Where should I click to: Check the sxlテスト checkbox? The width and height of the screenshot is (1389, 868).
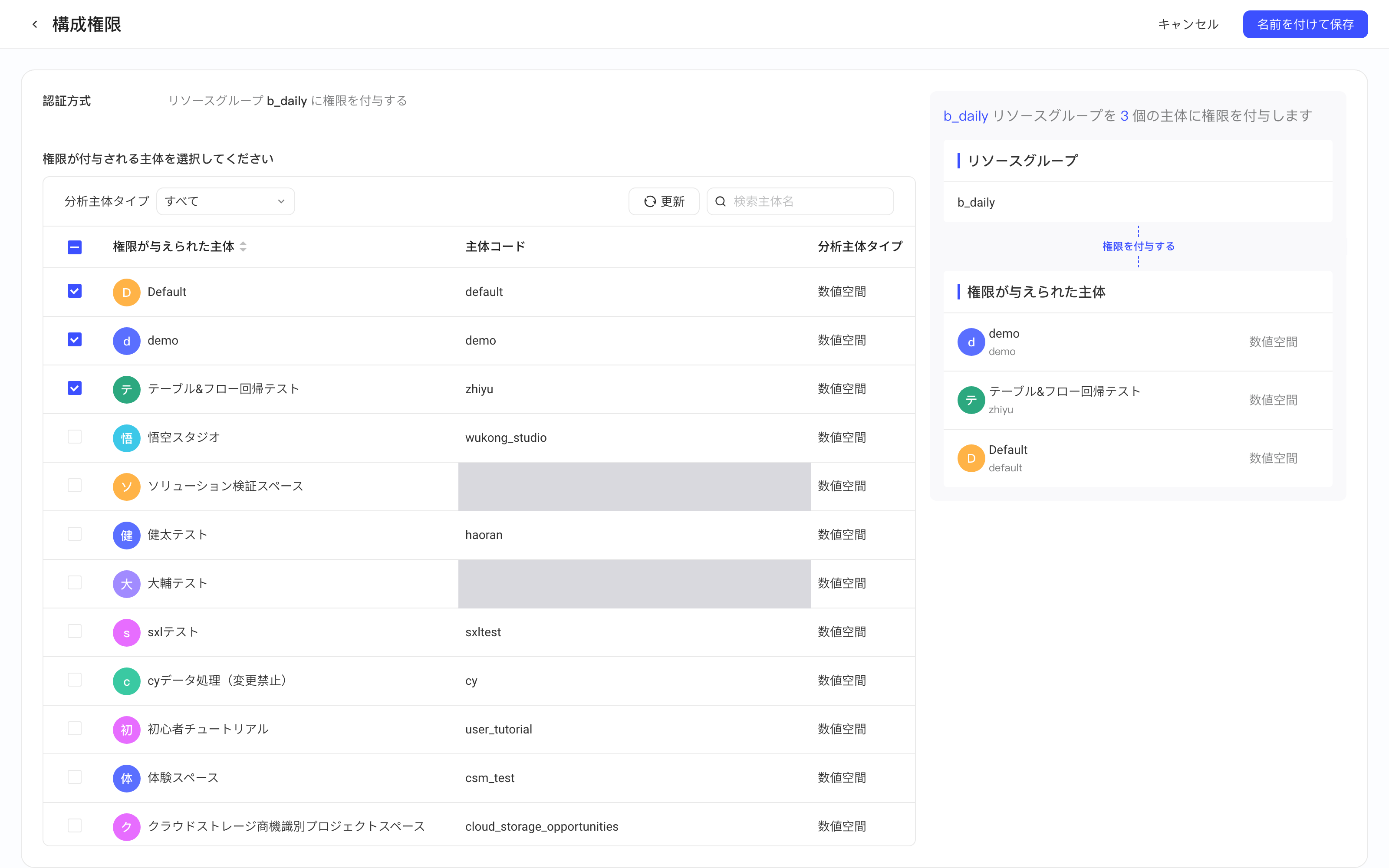click(75, 631)
